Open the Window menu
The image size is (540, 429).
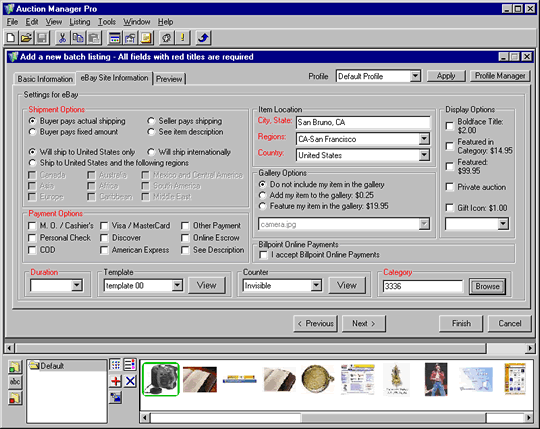pyautogui.click(x=137, y=22)
